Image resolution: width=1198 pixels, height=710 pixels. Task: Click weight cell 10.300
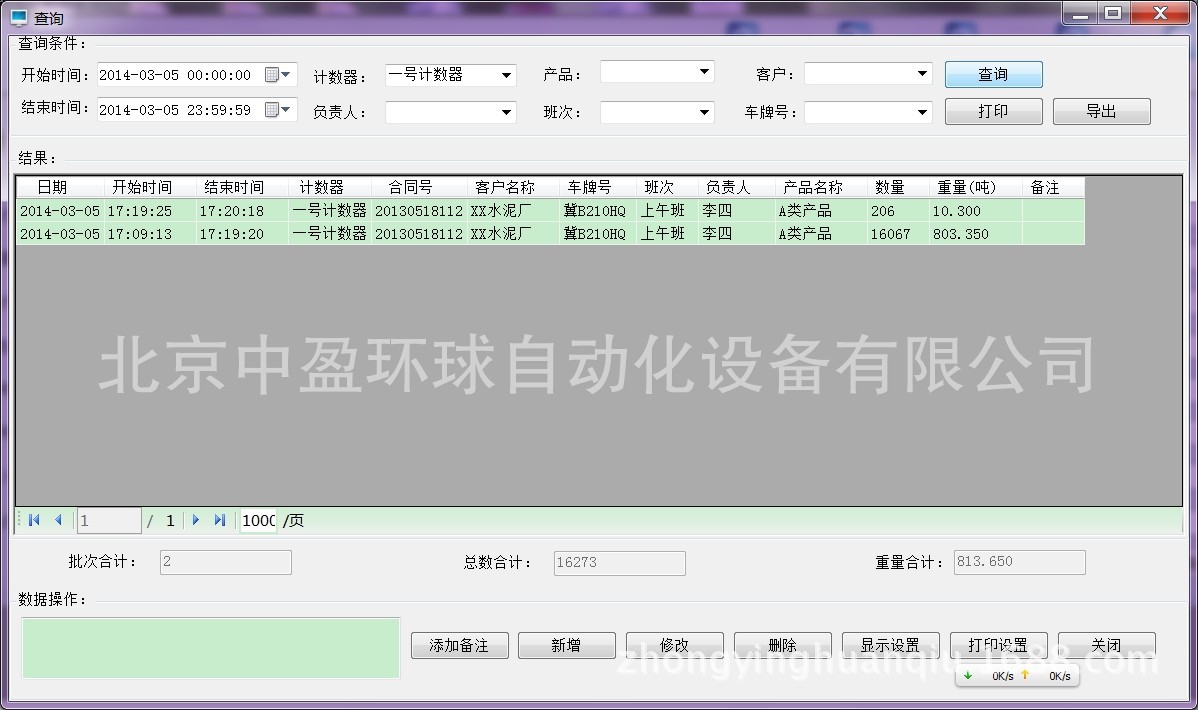[x=976, y=211]
